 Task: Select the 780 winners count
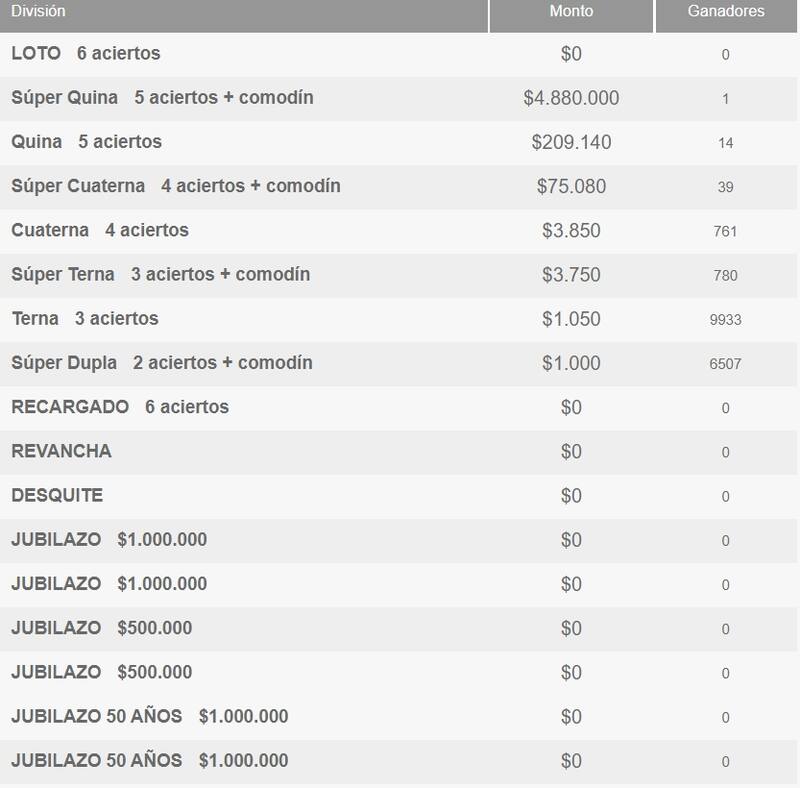pyautogui.click(x=726, y=275)
